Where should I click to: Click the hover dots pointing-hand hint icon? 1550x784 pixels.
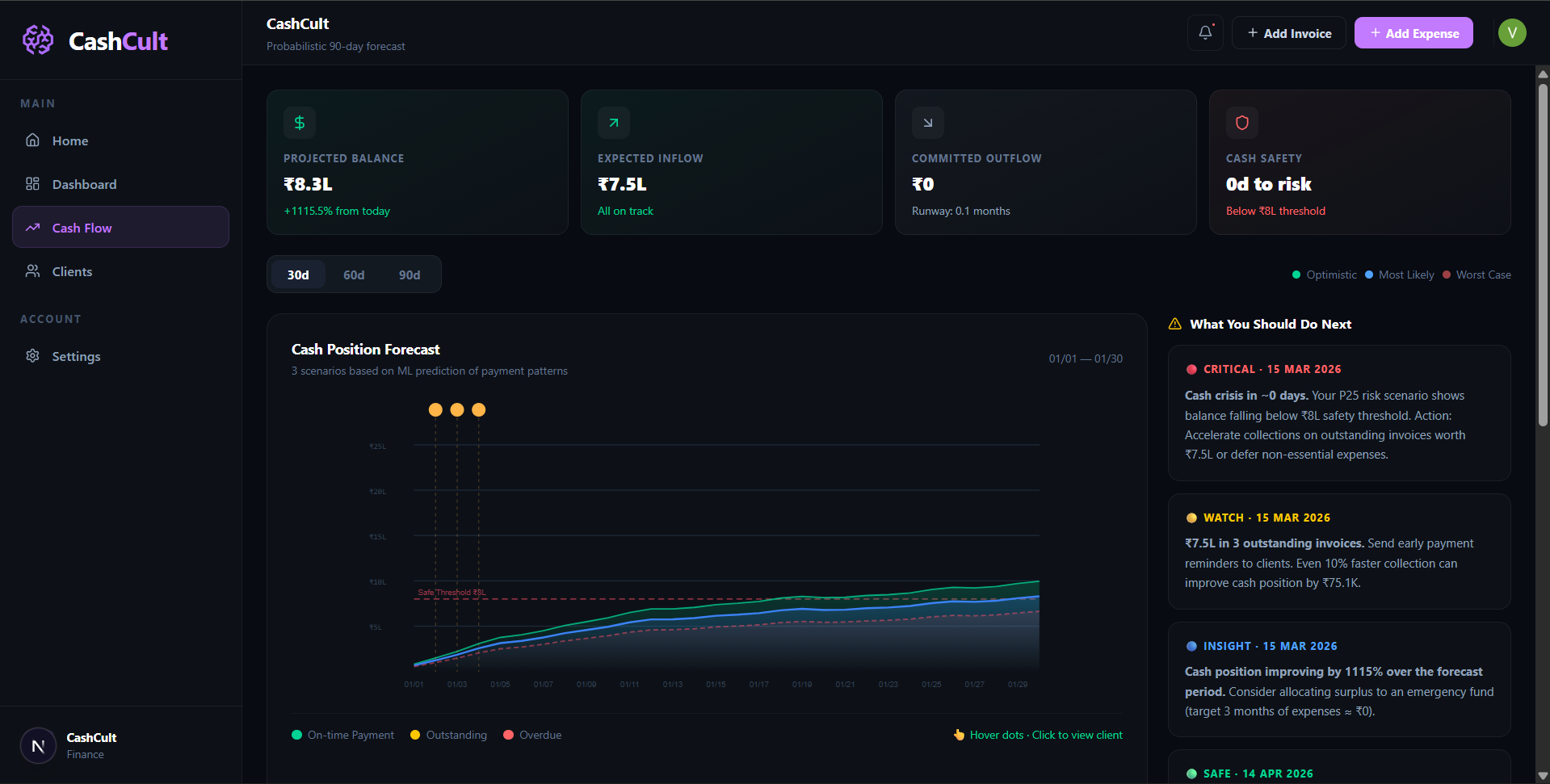pos(959,735)
